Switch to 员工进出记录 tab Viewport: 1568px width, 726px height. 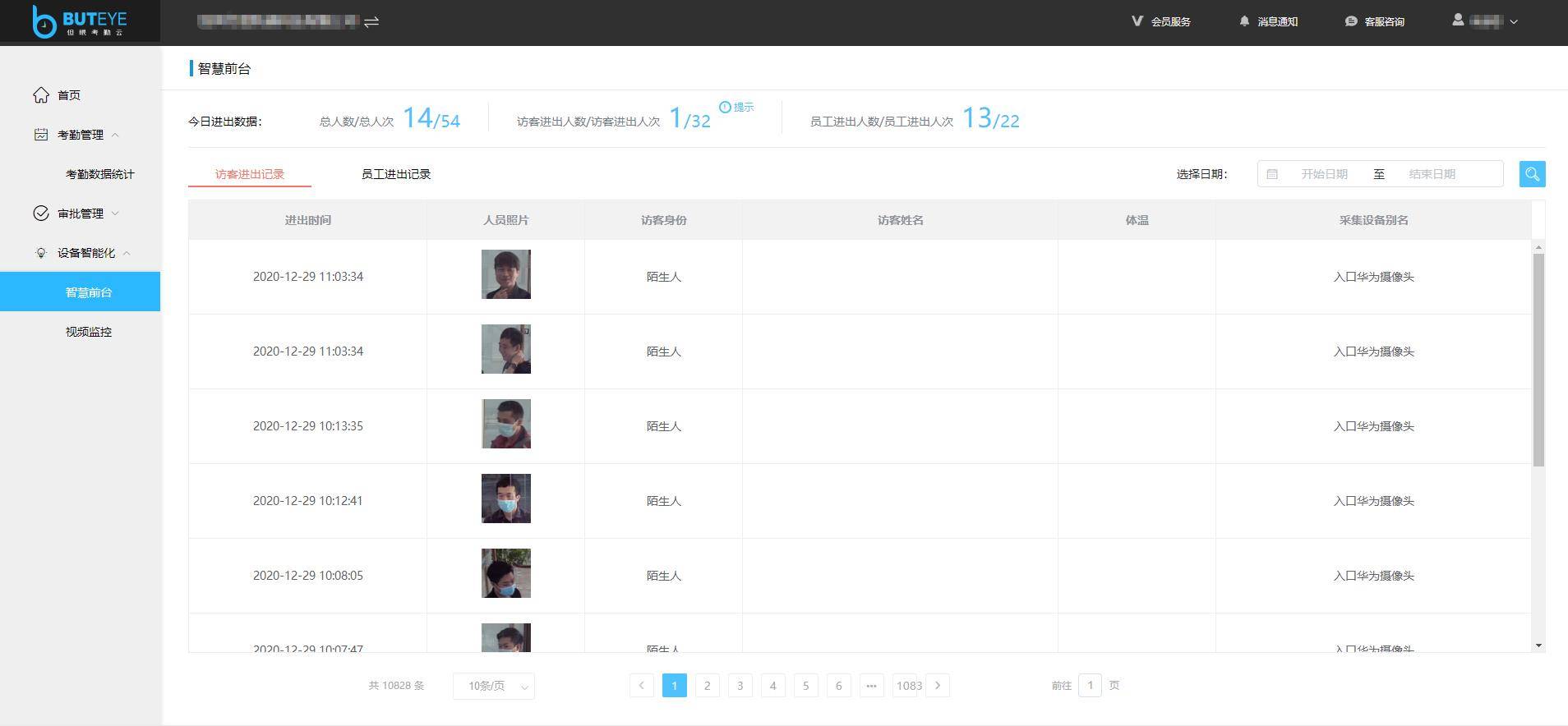396,174
